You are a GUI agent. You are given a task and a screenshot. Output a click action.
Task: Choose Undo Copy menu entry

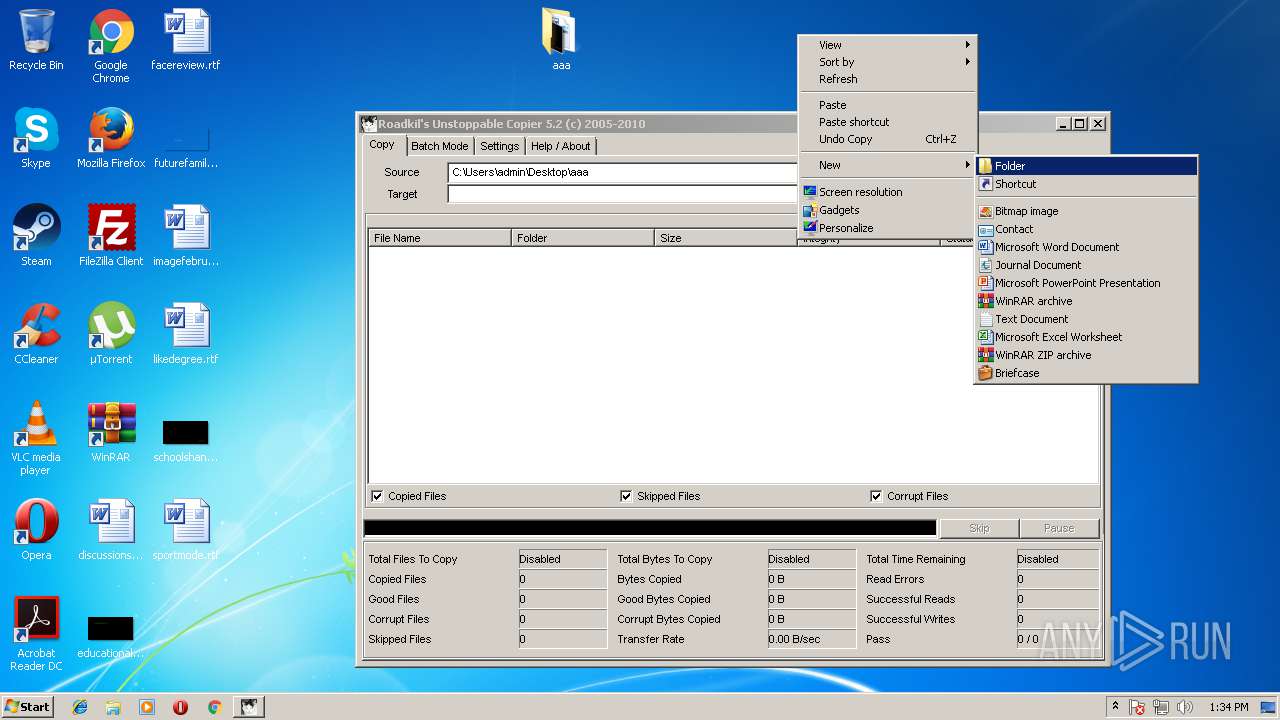887,139
